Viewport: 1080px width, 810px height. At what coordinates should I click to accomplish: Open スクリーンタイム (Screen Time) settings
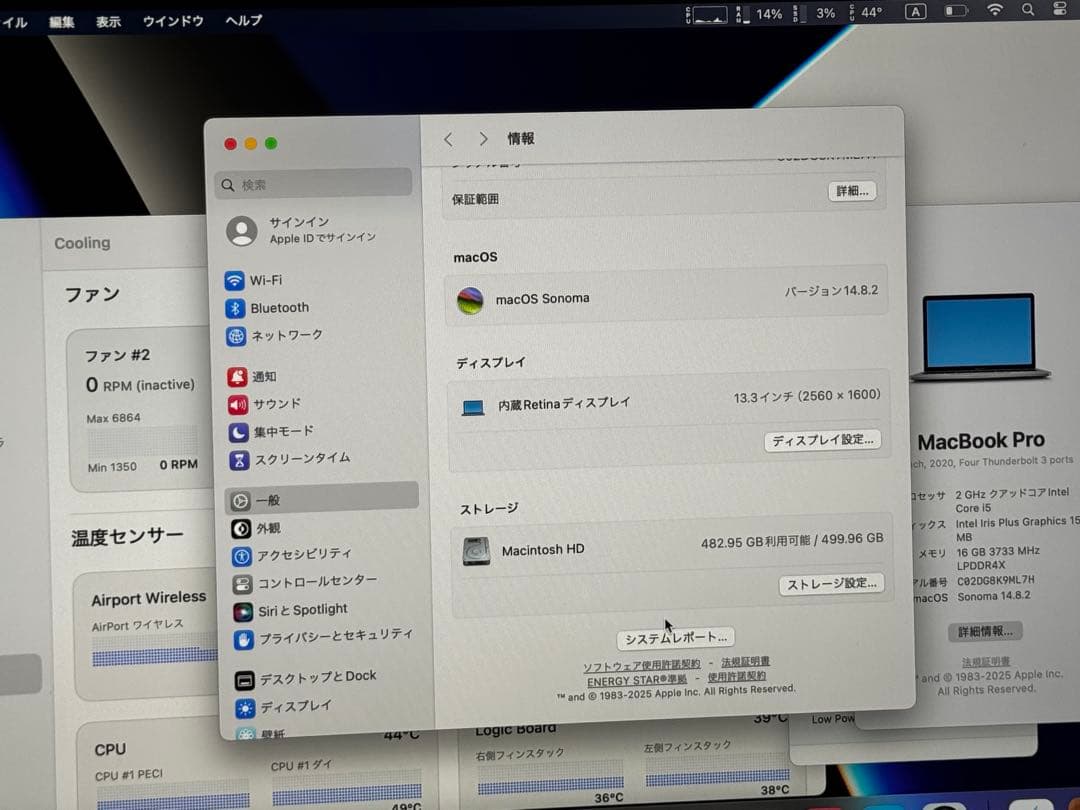[296, 460]
